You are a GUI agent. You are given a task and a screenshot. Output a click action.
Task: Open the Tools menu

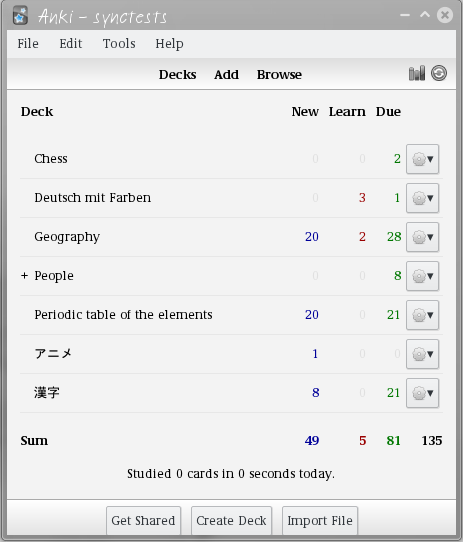(x=119, y=44)
